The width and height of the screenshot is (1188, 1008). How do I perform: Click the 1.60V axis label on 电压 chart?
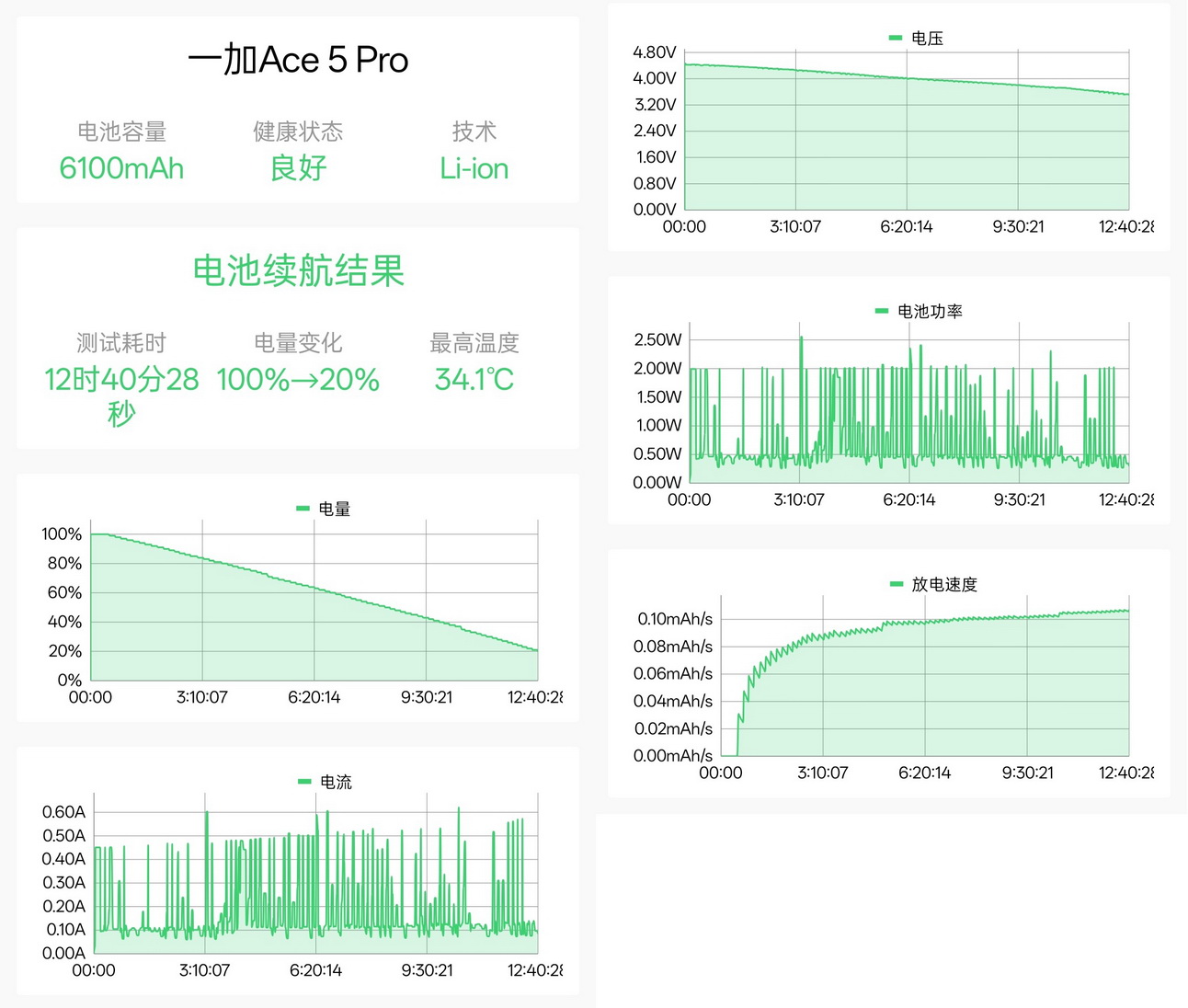pos(656,157)
